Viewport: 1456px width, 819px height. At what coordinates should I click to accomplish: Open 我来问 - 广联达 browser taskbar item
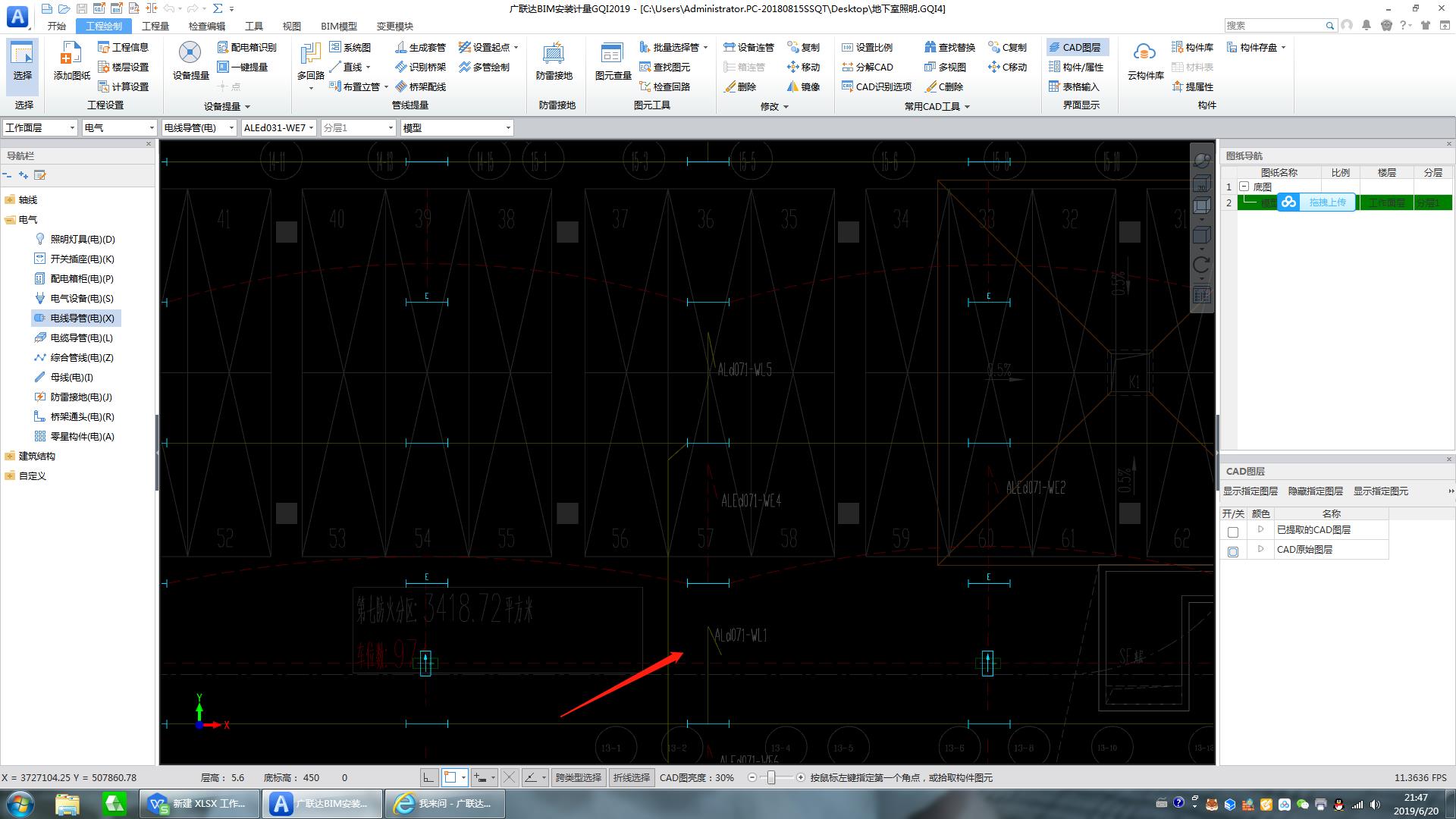444,804
